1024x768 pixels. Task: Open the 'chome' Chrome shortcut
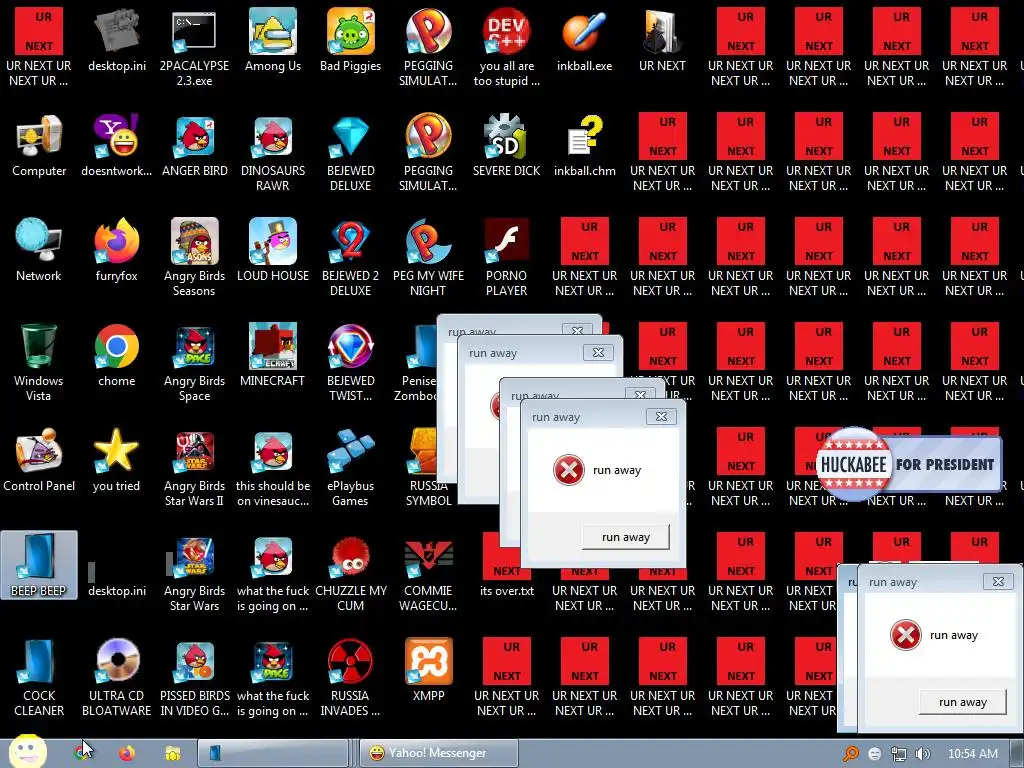click(116, 356)
